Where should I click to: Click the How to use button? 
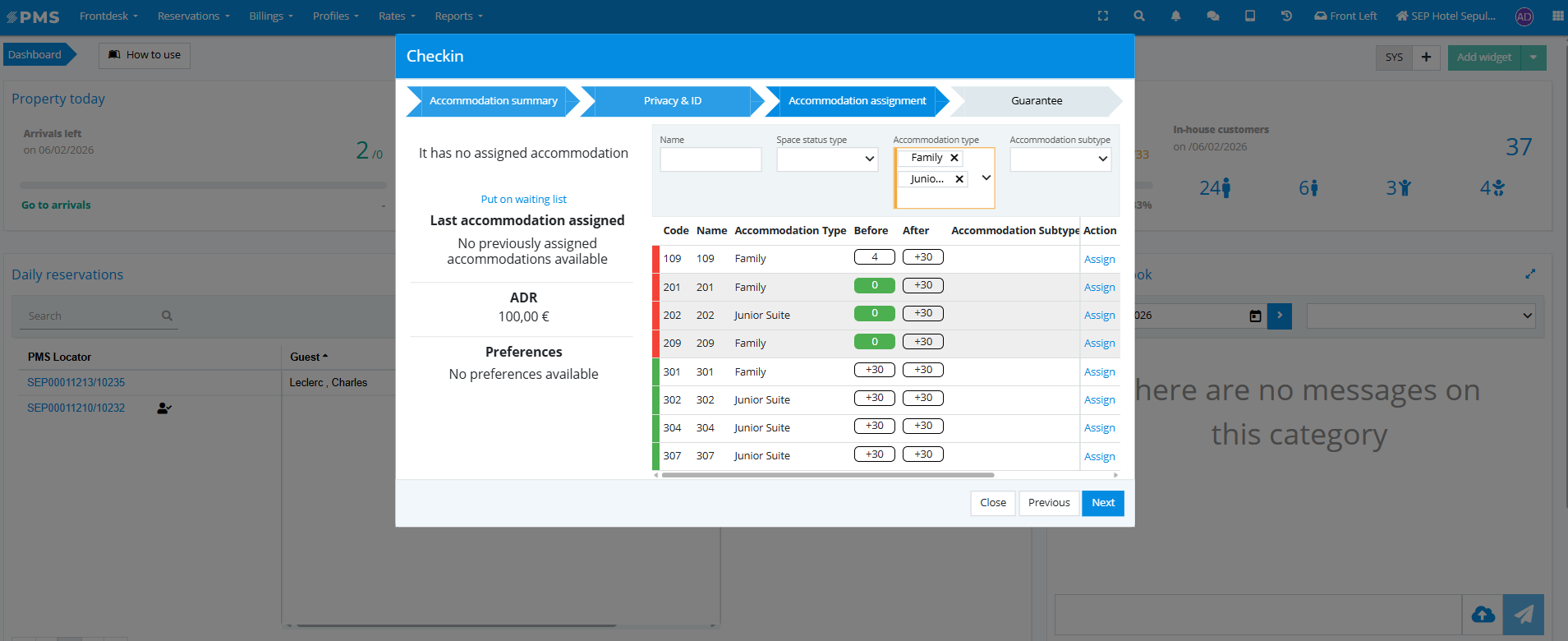pos(145,55)
